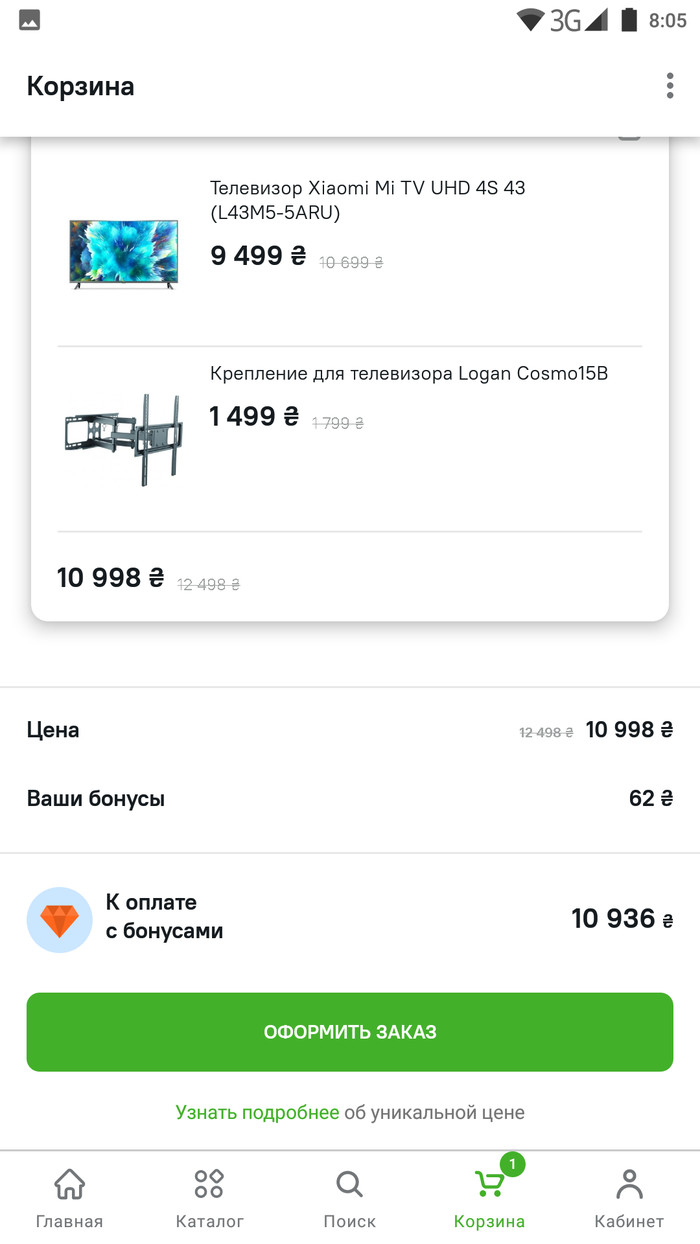Screen dimensions: 700x1244
Task: Tap the К оплате с бонусами label
Action: [x=164, y=917]
